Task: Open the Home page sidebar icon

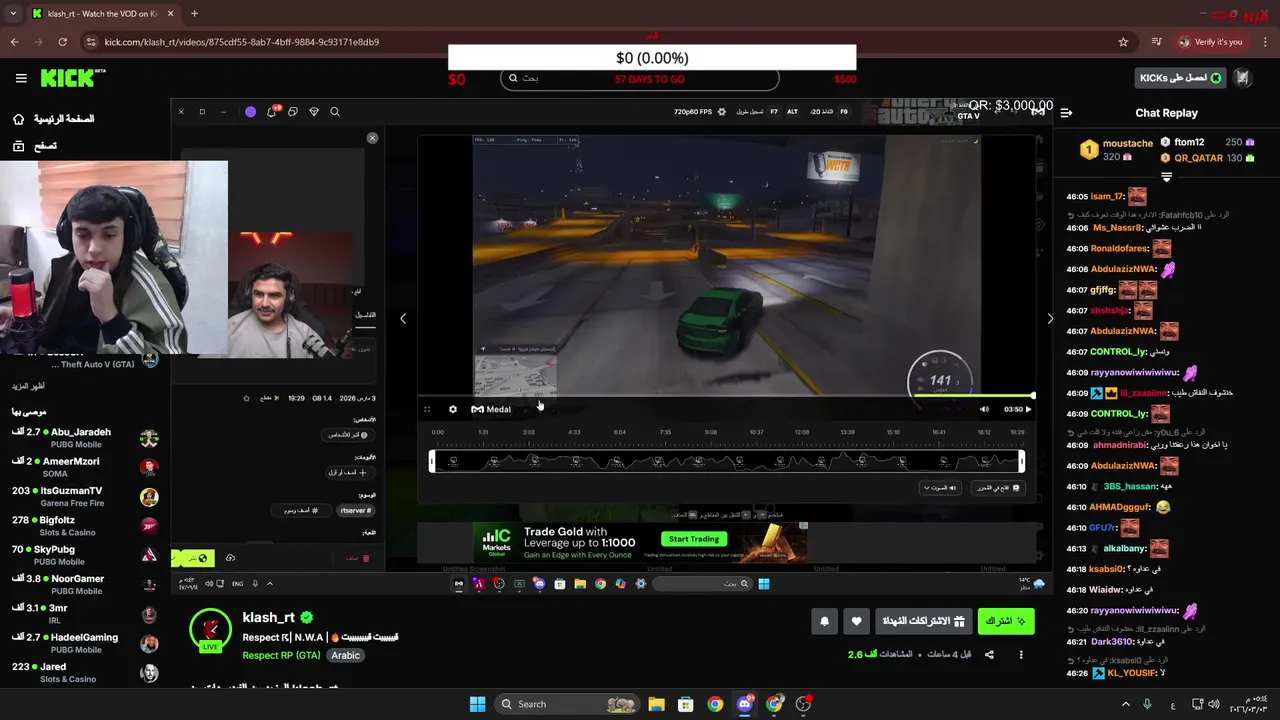Action: point(18,119)
